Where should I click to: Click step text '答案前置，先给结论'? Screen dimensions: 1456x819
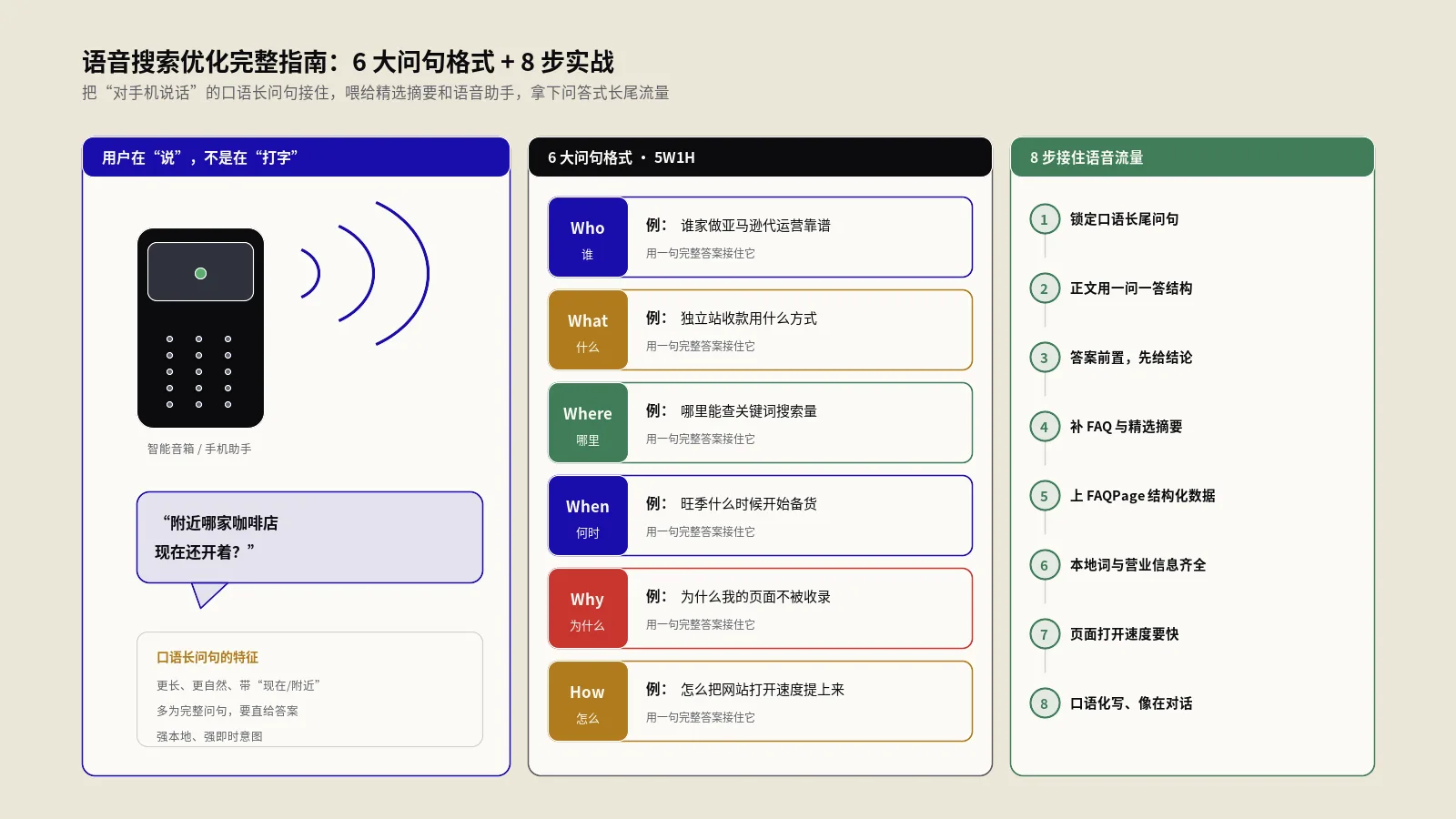[x=1131, y=358]
